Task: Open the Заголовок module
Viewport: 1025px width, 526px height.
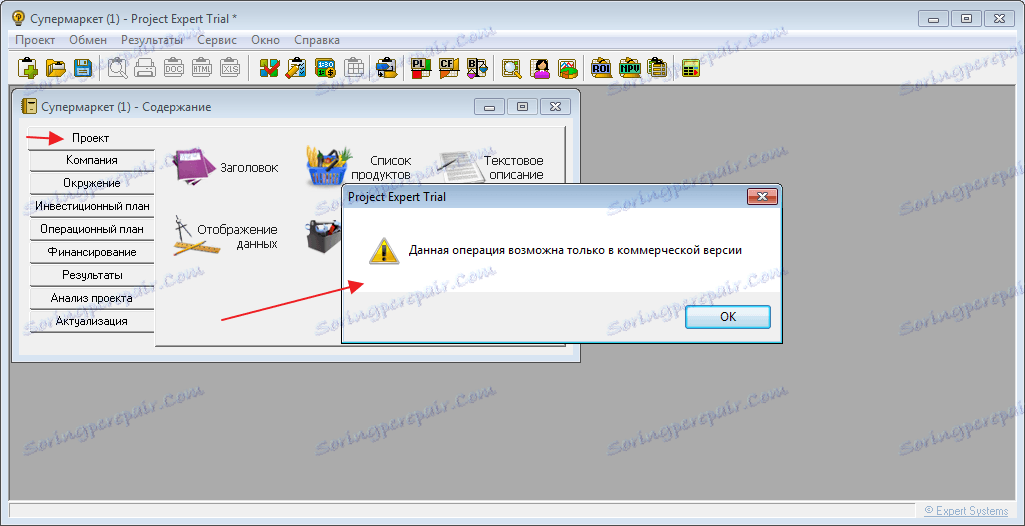Action: pyautogui.click(x=226, y=167)
